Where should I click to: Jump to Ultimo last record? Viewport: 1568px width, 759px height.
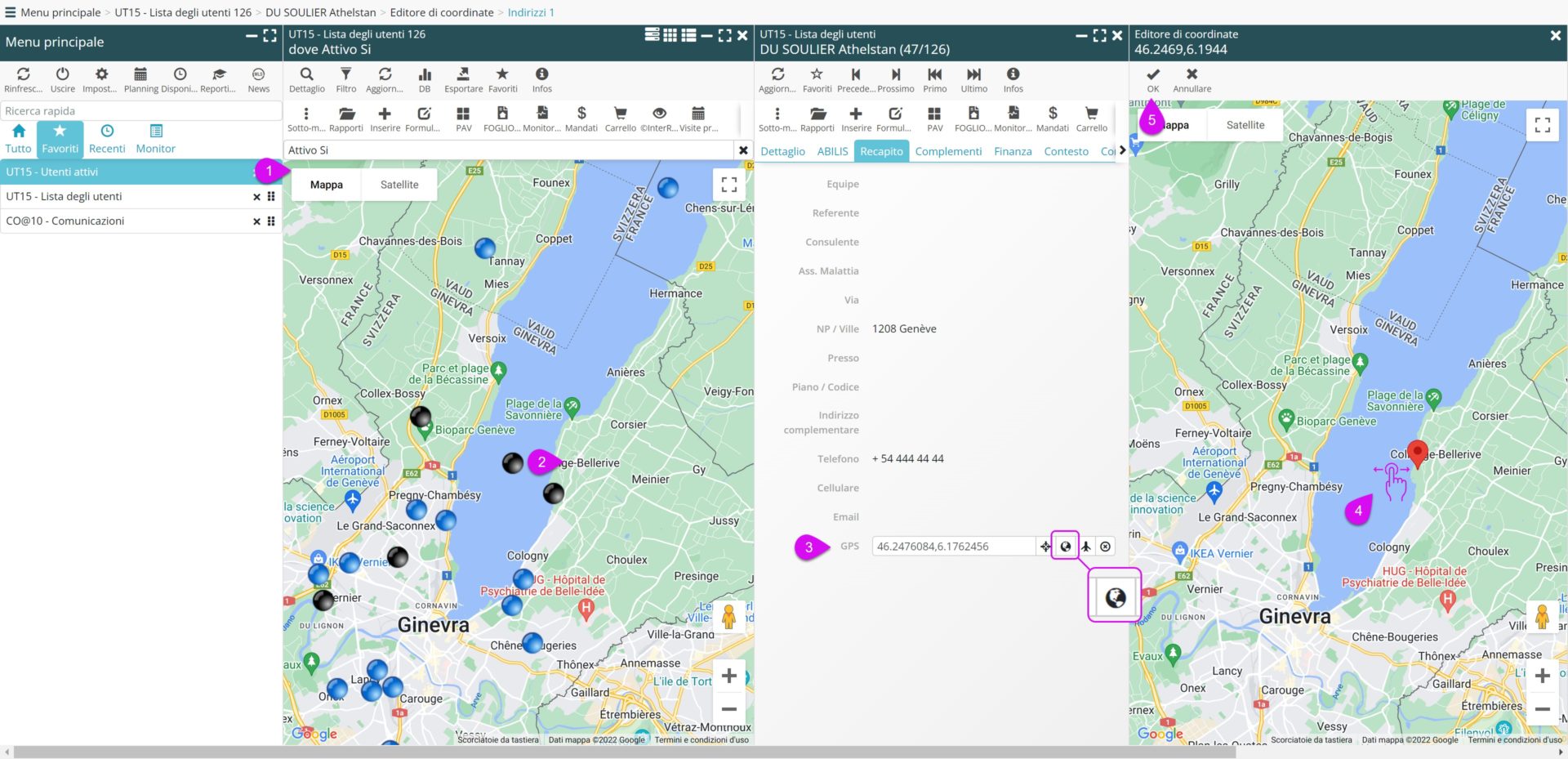click(x=973, y=75)
